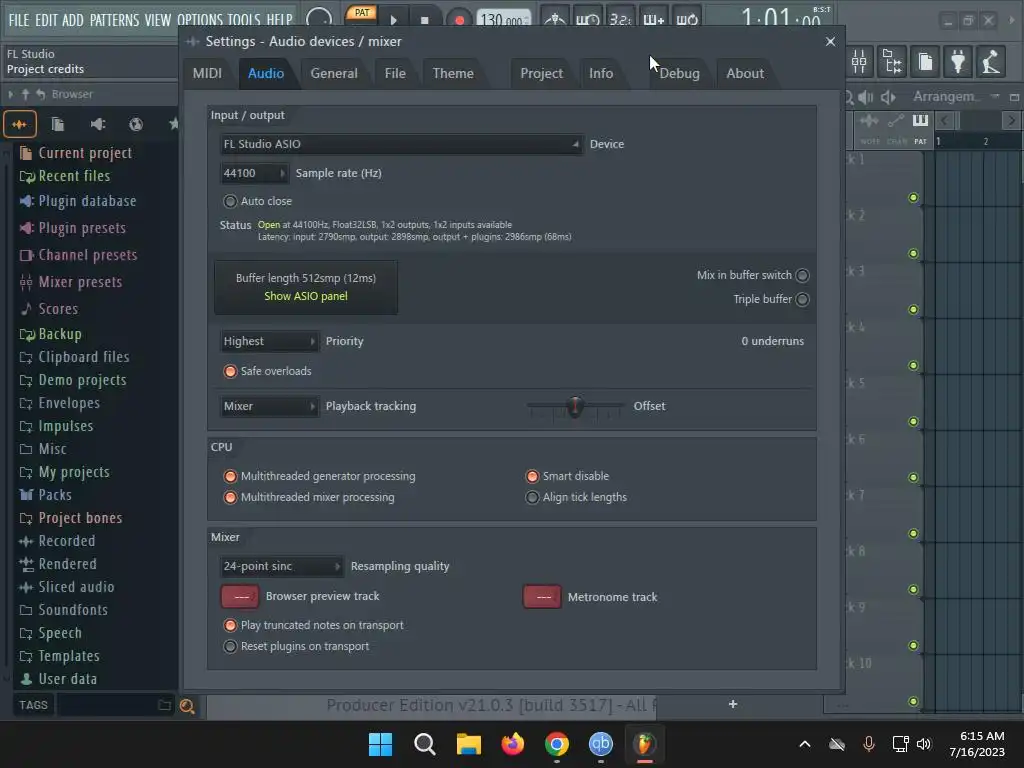Open the Debug settings tab
This screenshot has width=1024, height=768.
click(x=679, y=73)
